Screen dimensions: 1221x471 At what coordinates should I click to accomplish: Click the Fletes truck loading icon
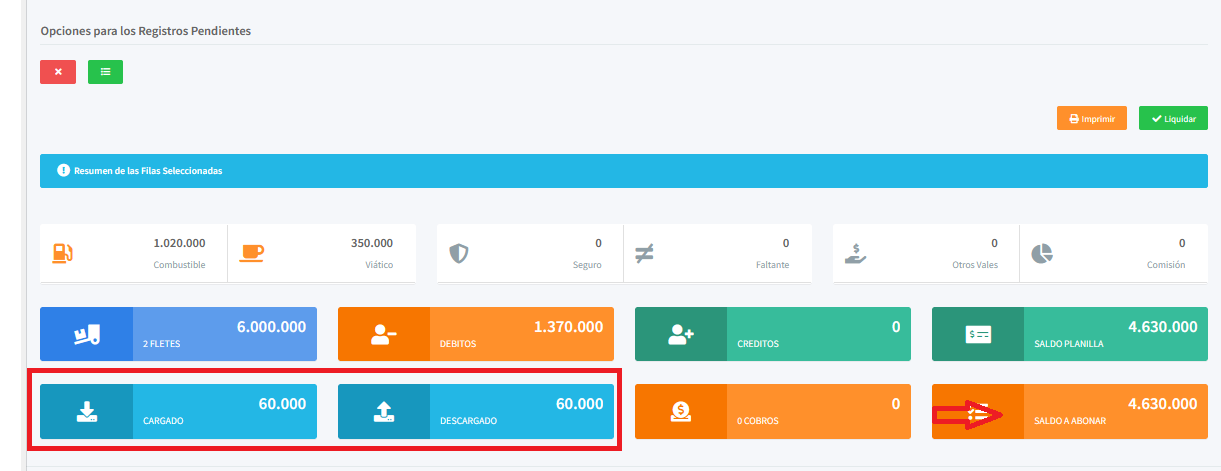(86, 335)
